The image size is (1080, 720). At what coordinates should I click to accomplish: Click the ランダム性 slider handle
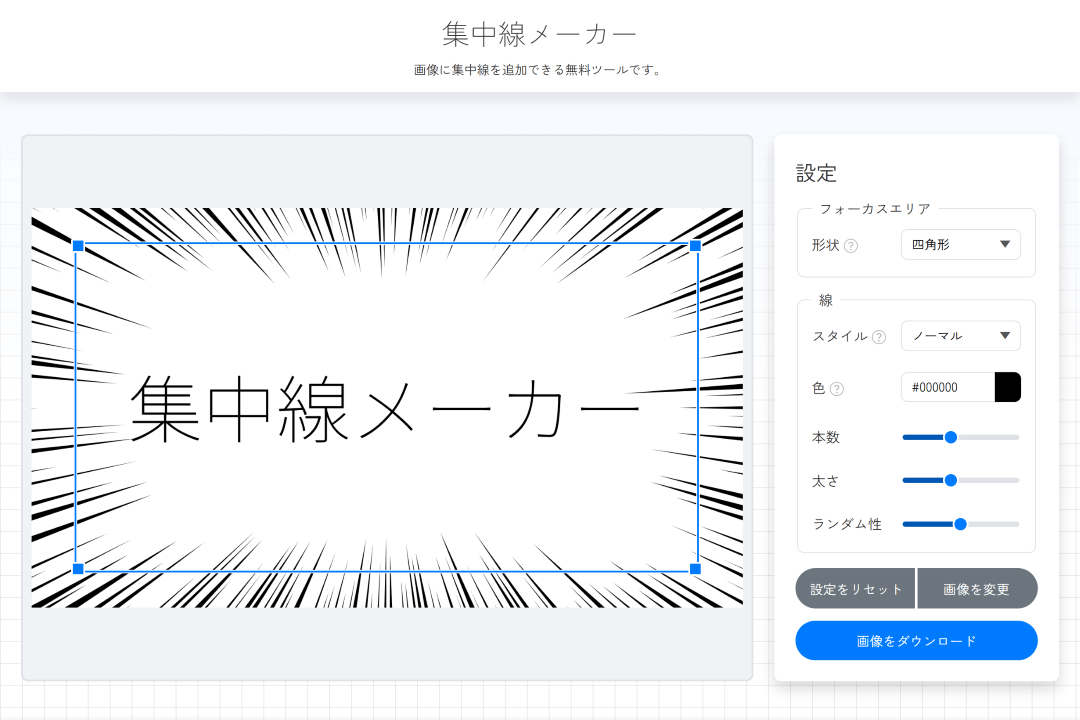click(960, 523)
